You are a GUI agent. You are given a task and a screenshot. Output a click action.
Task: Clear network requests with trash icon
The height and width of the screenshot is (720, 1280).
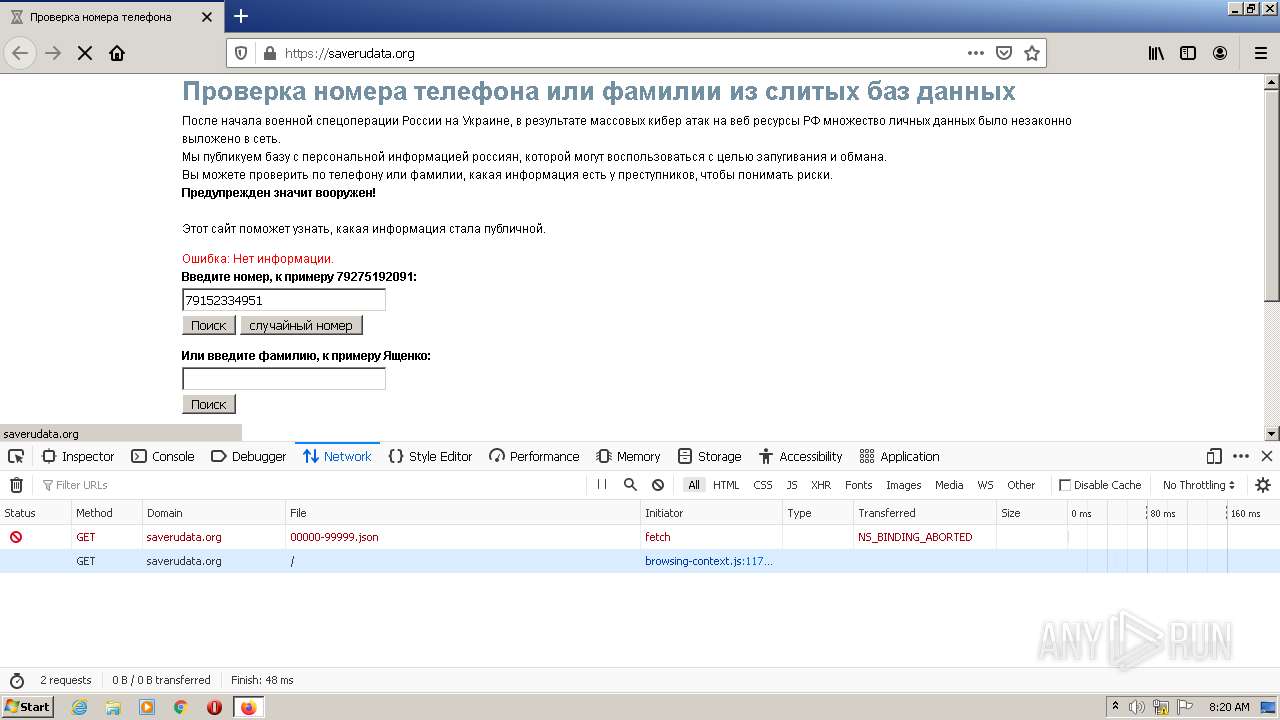pos(16,485)
